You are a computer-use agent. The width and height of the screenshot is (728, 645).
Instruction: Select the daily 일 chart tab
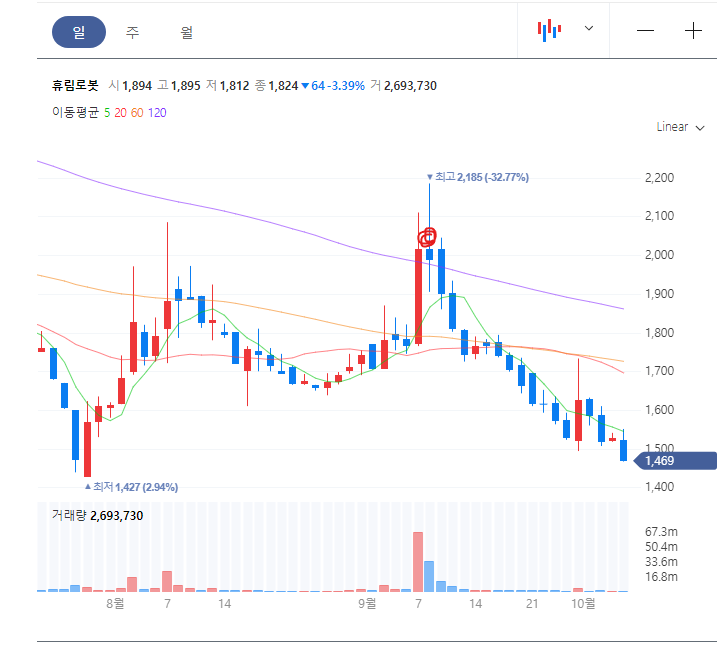(78, 32)
